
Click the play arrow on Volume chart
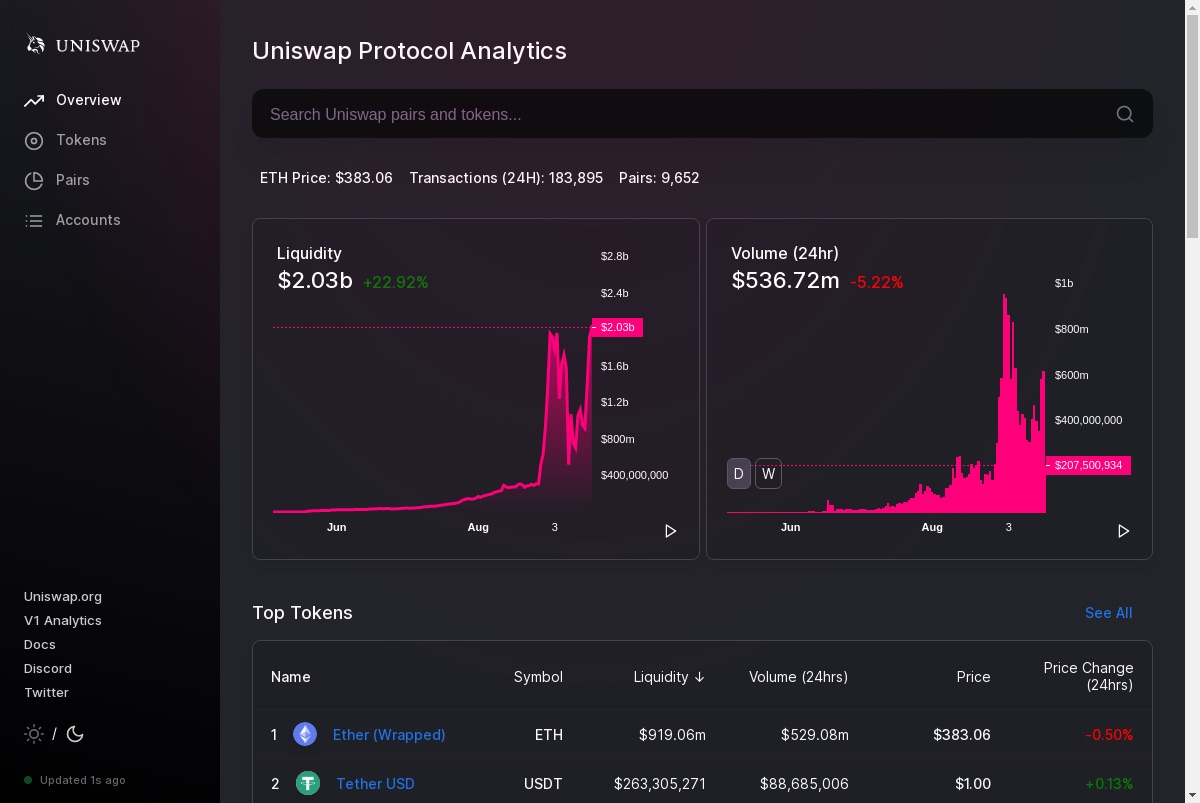coord(1123,531)
